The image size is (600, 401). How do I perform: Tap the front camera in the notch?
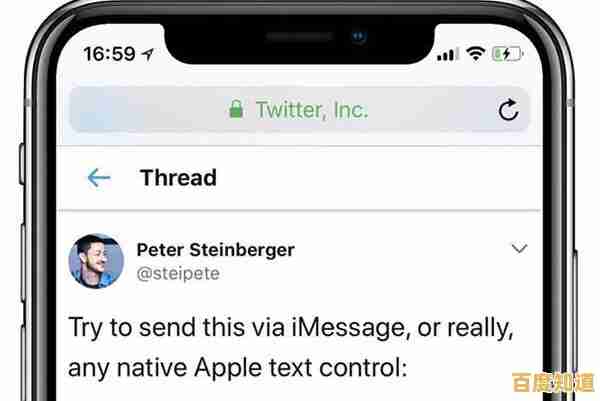(x=359, y=37)
